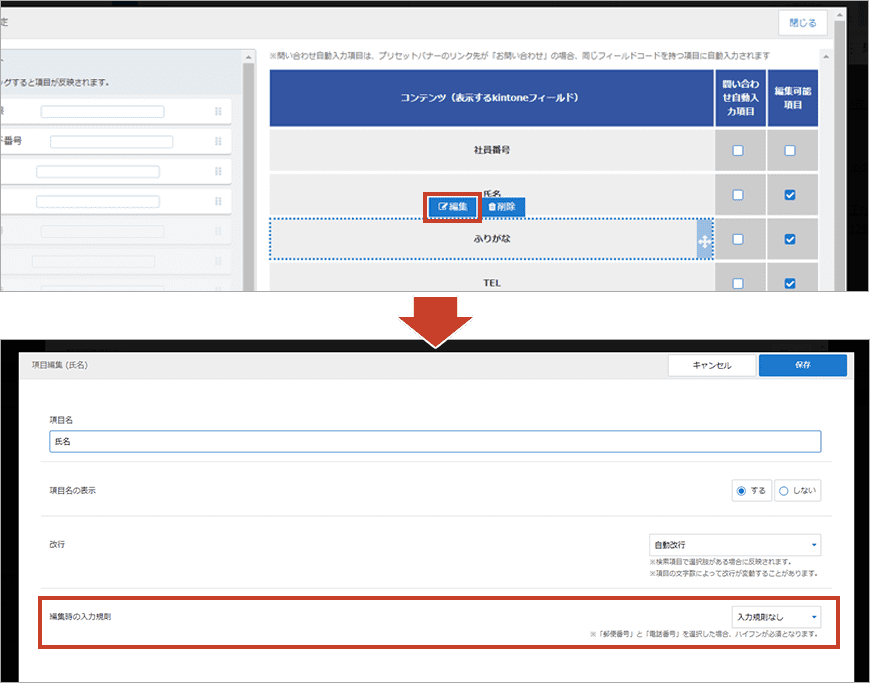Click the drag grip icon on the first left-panel field
The image size is (870, 683).
[x=218, y=112]
